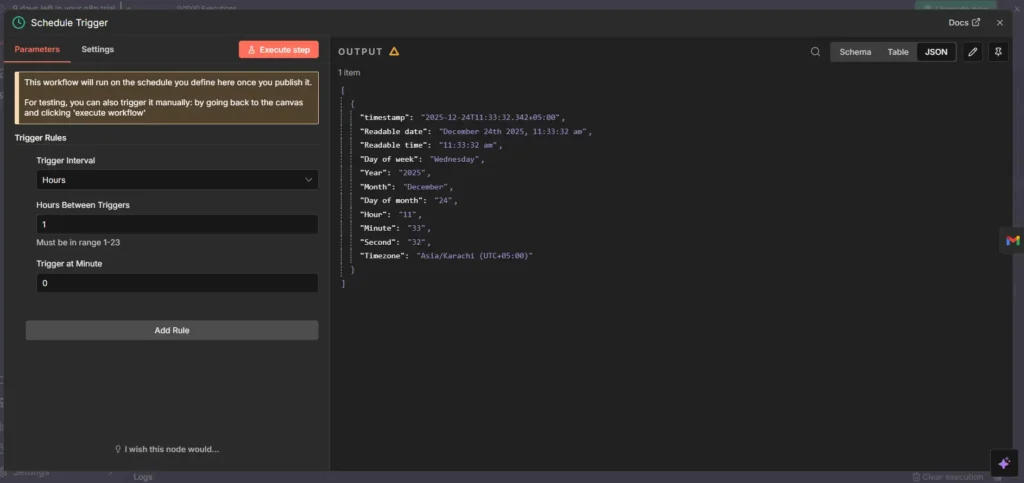Click the "Wednesday" value in output
The height and width of the screenshot is (483, 1024).
[455, 159]
